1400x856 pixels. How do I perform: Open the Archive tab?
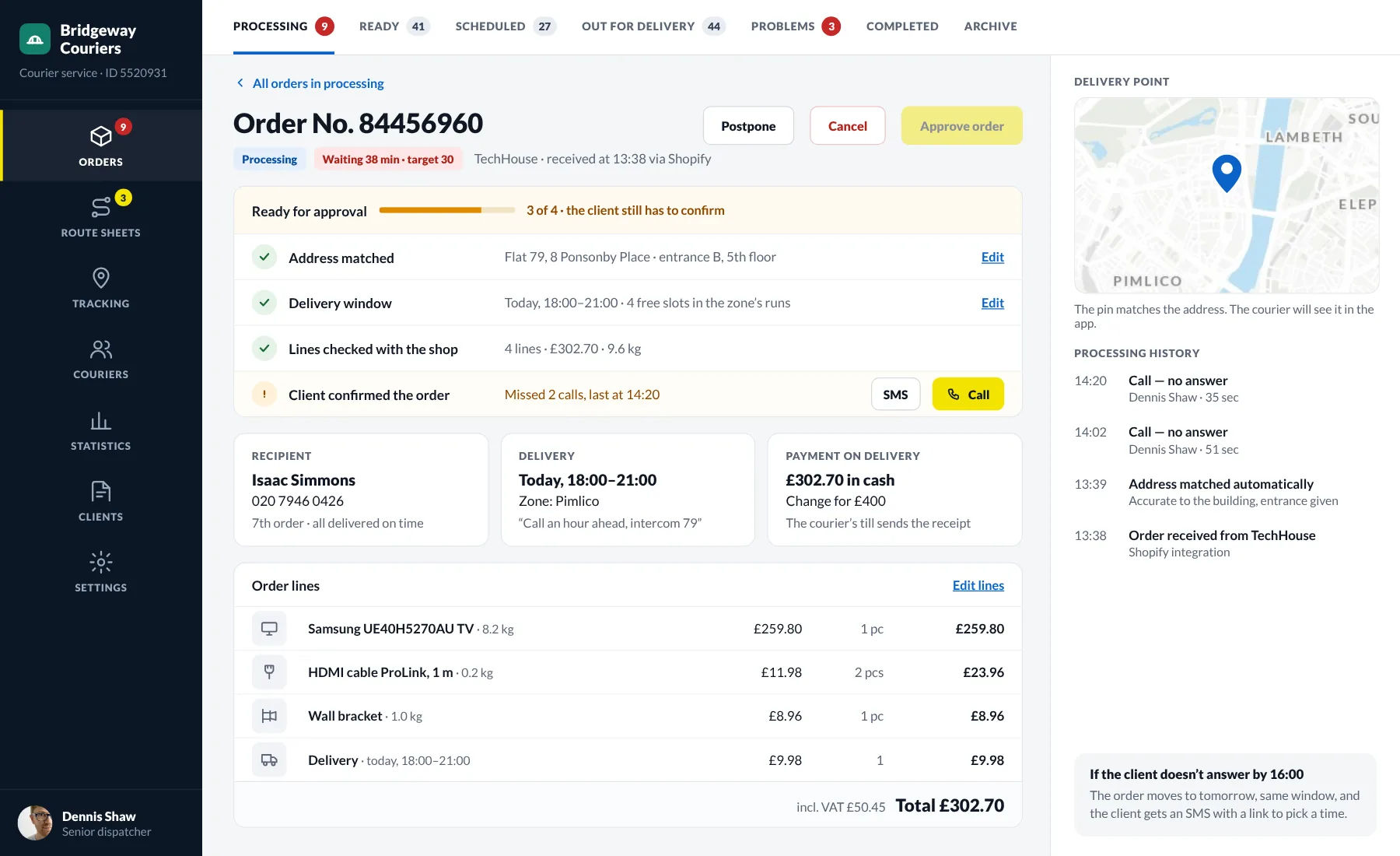990,26
